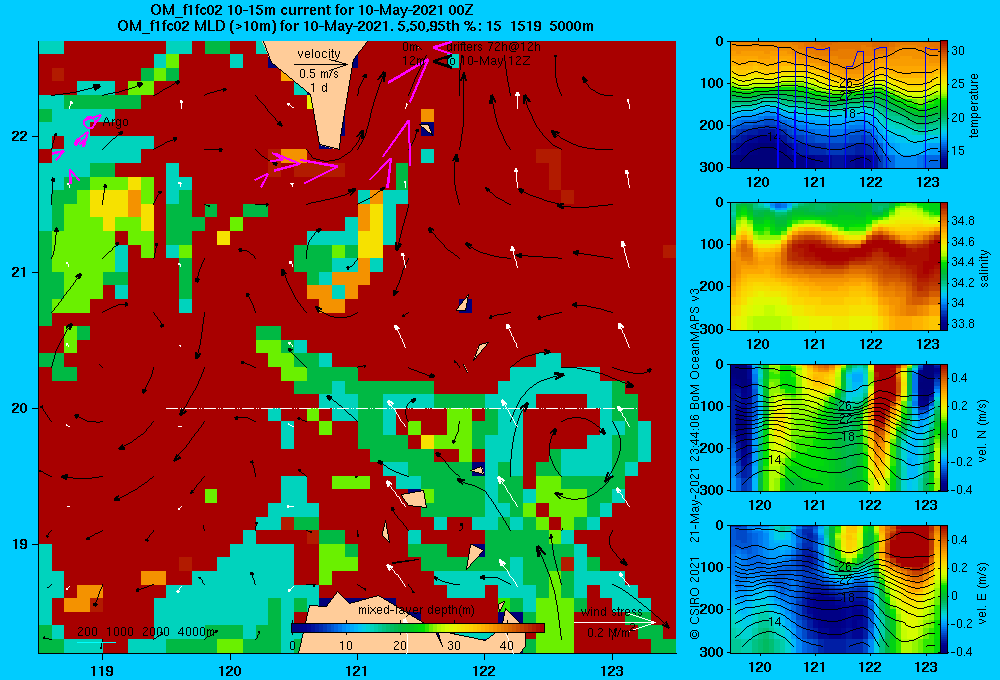Click the title line 'OM_f1fc02 10-15m current for 10-May-2021 00Z'
Image resolution: width=1000 pixels, height=680 pixels.
tap(312, 10)
